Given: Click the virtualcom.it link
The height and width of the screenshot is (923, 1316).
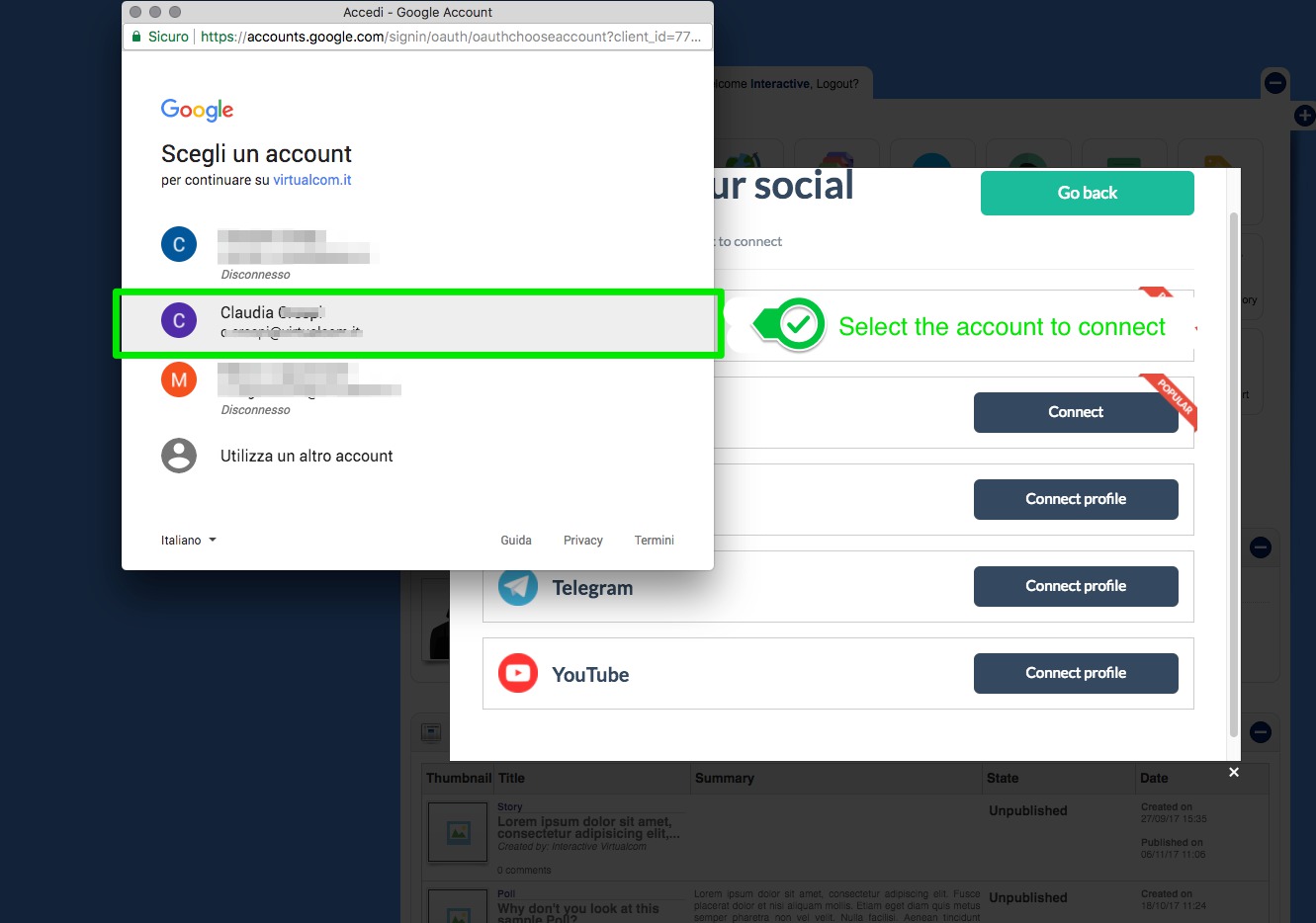Looking at the screenshot, I should click(x=312, y=180).
